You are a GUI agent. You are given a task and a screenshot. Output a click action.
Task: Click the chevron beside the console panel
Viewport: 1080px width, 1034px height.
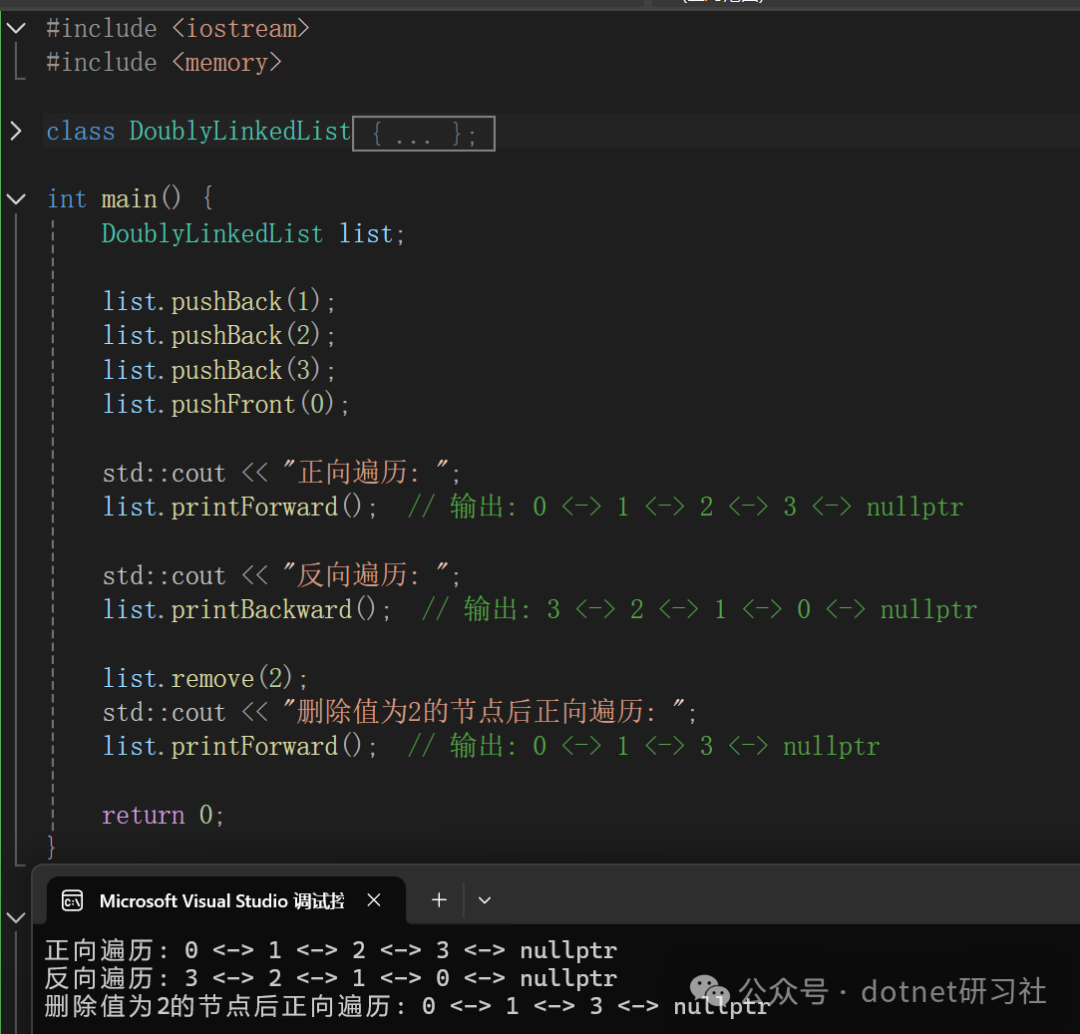click(x=15, y=918)
